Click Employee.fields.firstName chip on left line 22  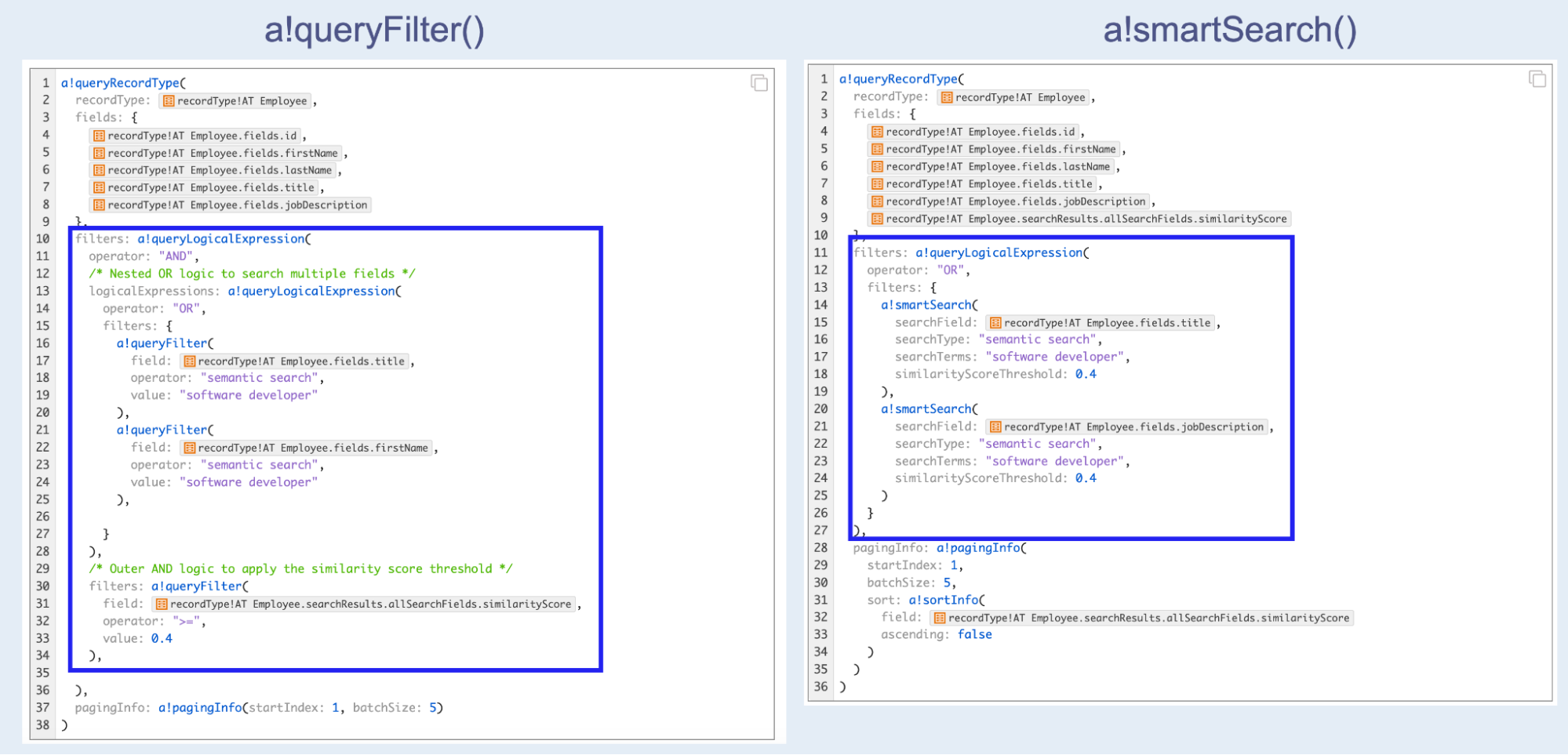coord(306,448)
